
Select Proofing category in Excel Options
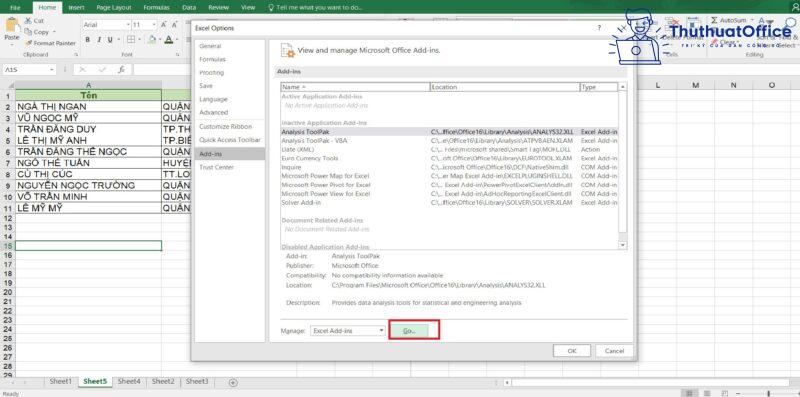tap(230, 72)
